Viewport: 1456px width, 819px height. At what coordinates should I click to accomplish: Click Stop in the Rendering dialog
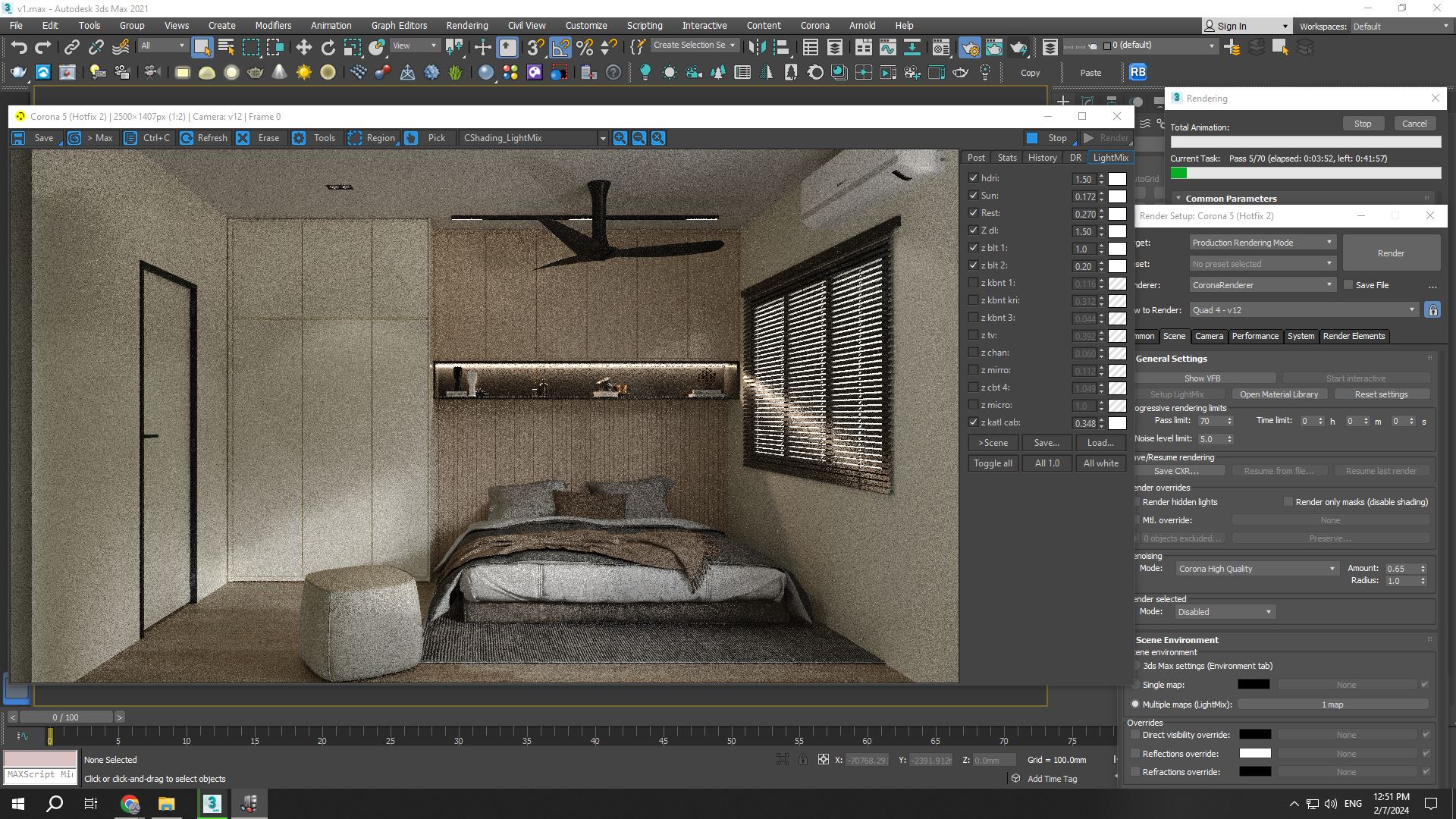[1362, 124]
